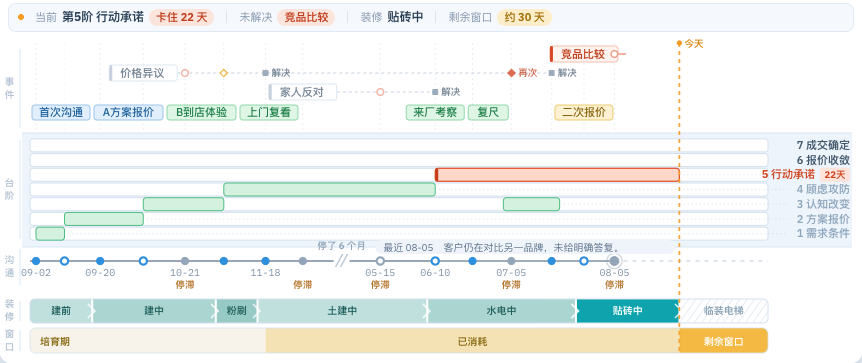Select the 家人反对 objection label

[303, 92]
